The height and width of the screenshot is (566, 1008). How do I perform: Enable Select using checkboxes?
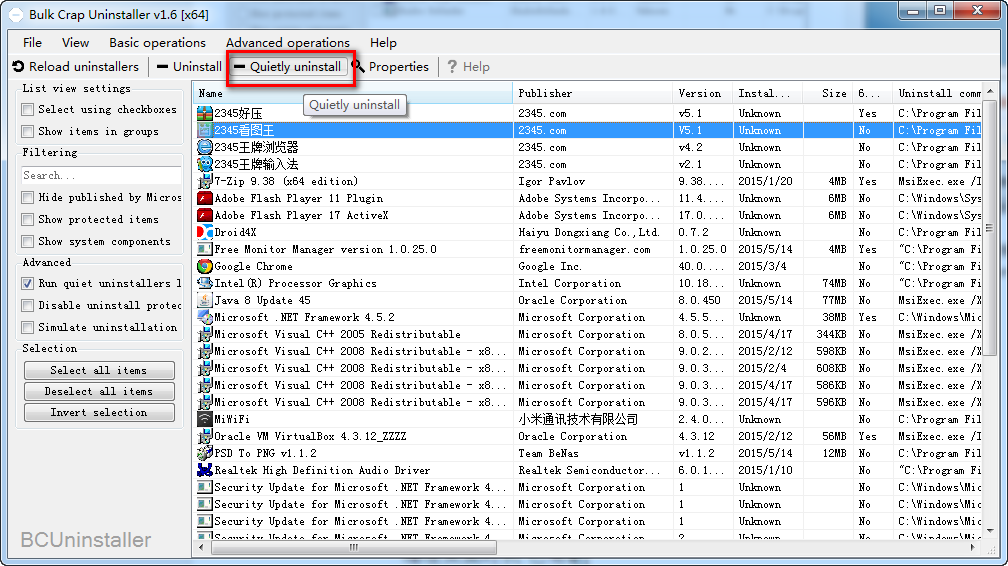(28, 110)
